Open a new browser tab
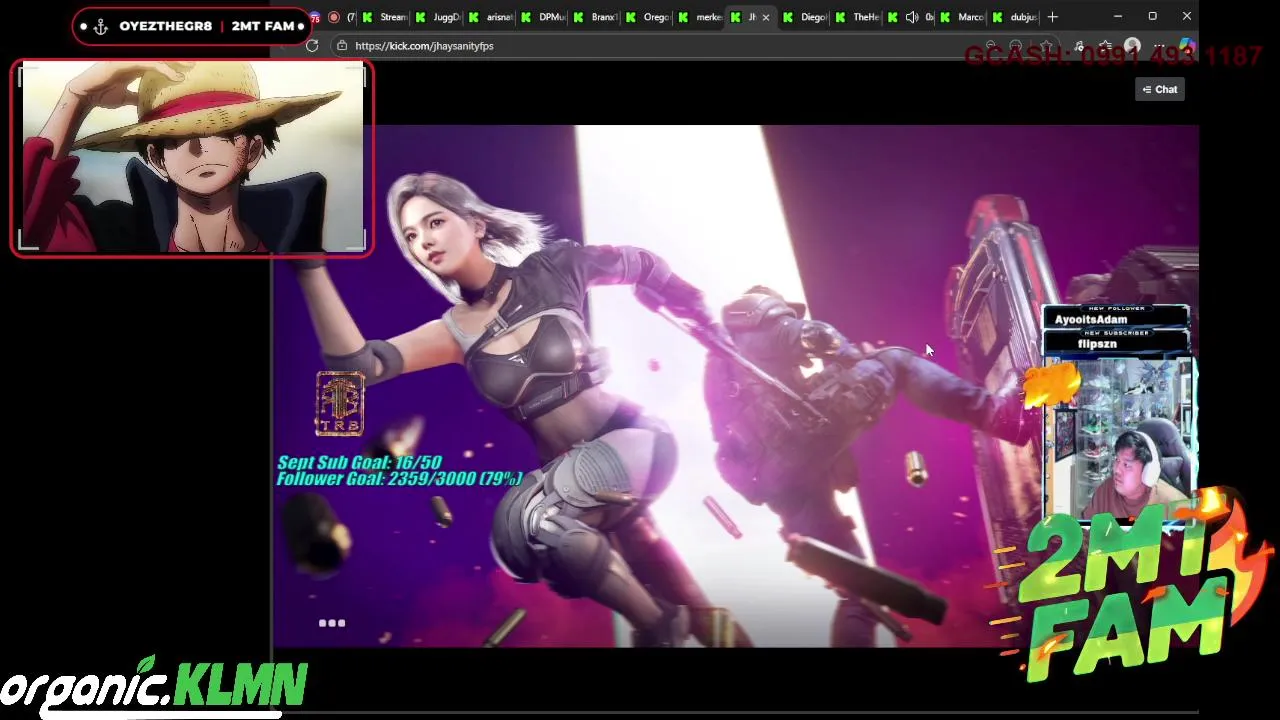This screenshot has width=1280, height=720. tap(1052, 17)
